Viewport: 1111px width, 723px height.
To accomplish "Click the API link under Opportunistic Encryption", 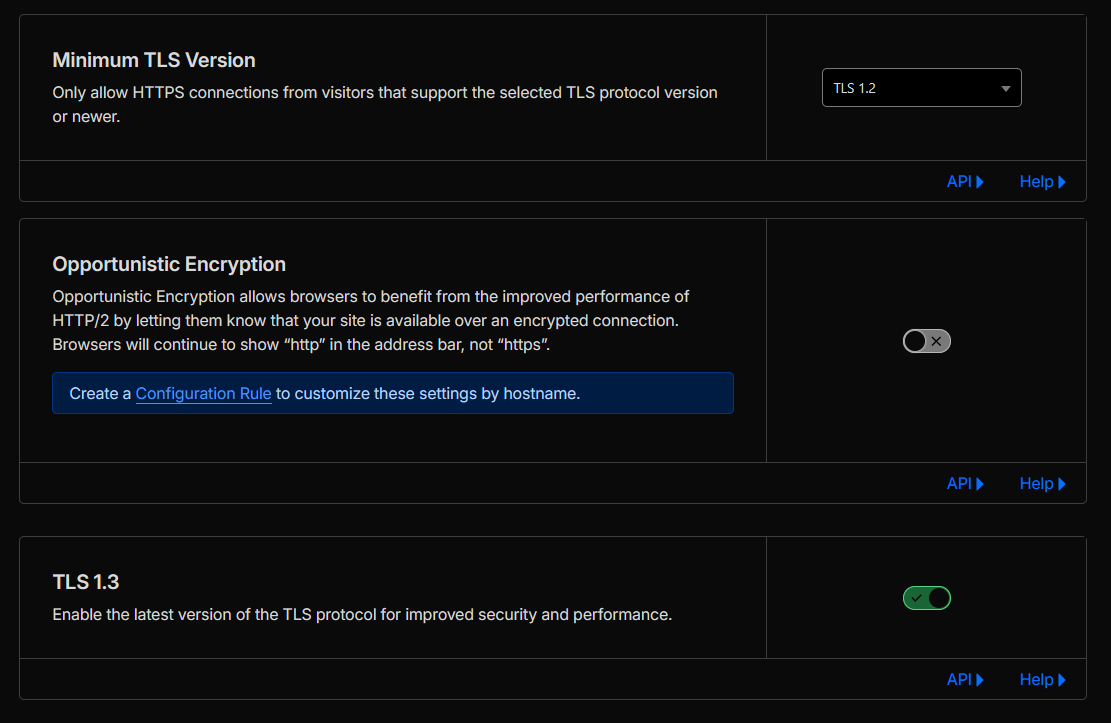I will [959, 483].
